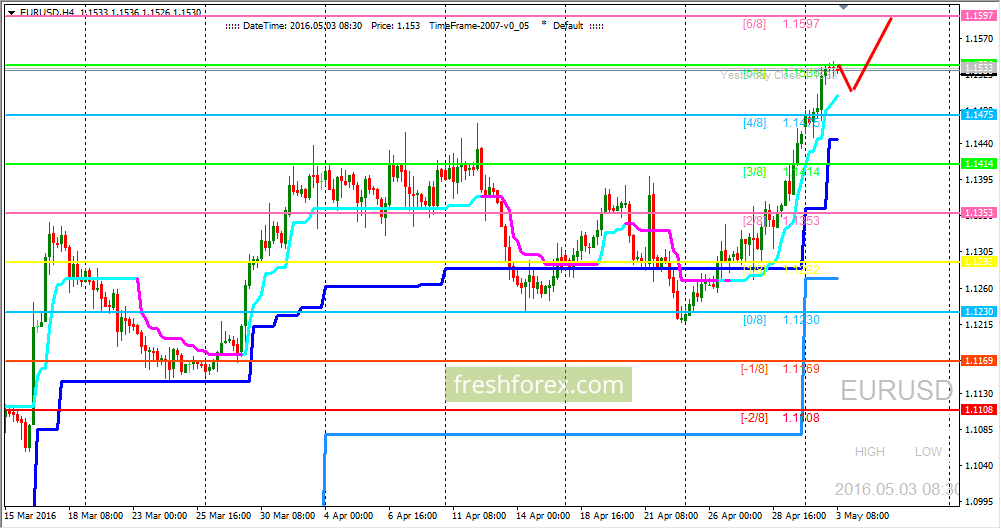
Task: Click the 1.1414 green price tag
Action: pyautogui.click(x=979, y=163)
